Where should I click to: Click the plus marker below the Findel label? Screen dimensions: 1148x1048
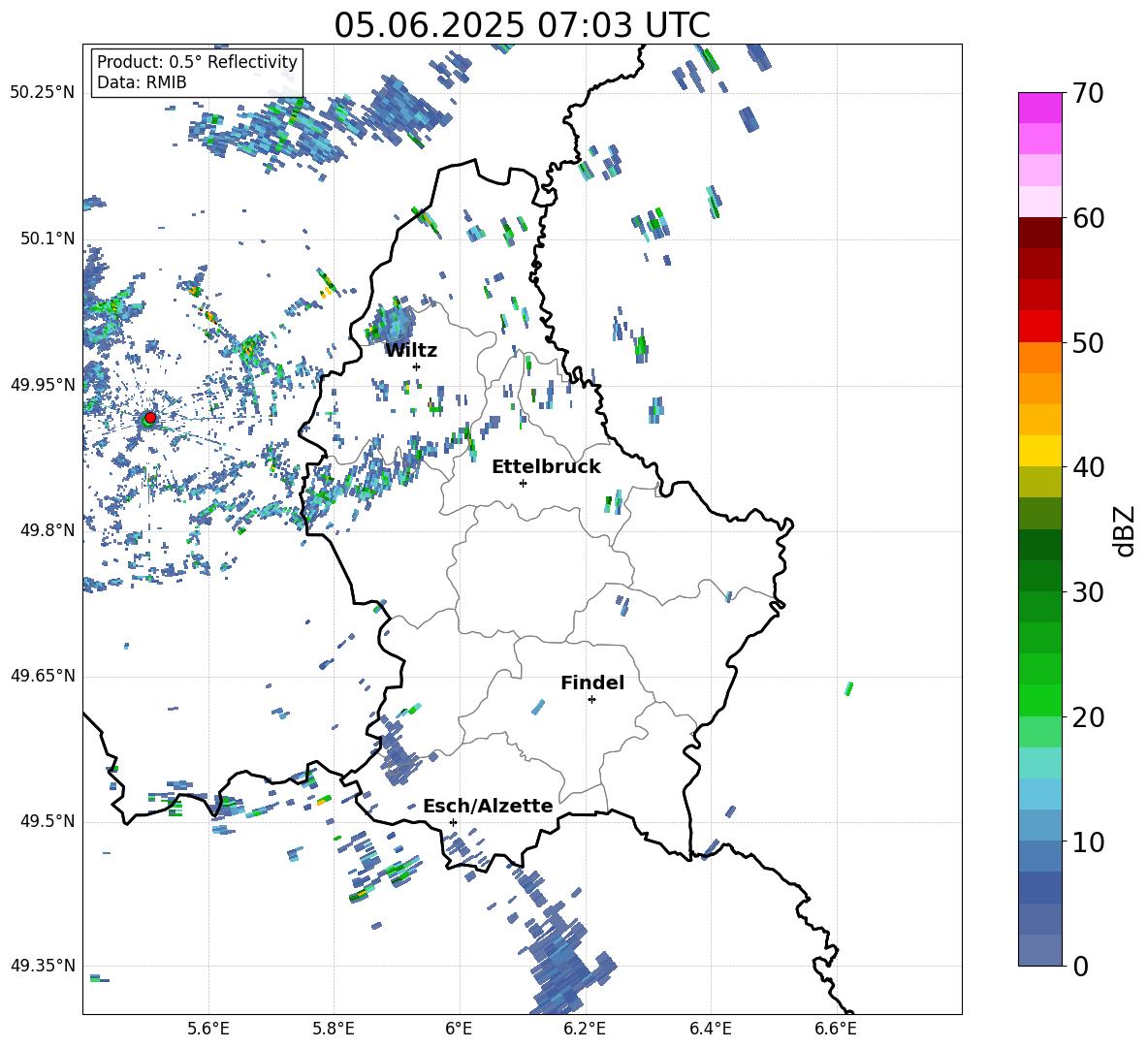pyautogui.click(x=591, y=700)
